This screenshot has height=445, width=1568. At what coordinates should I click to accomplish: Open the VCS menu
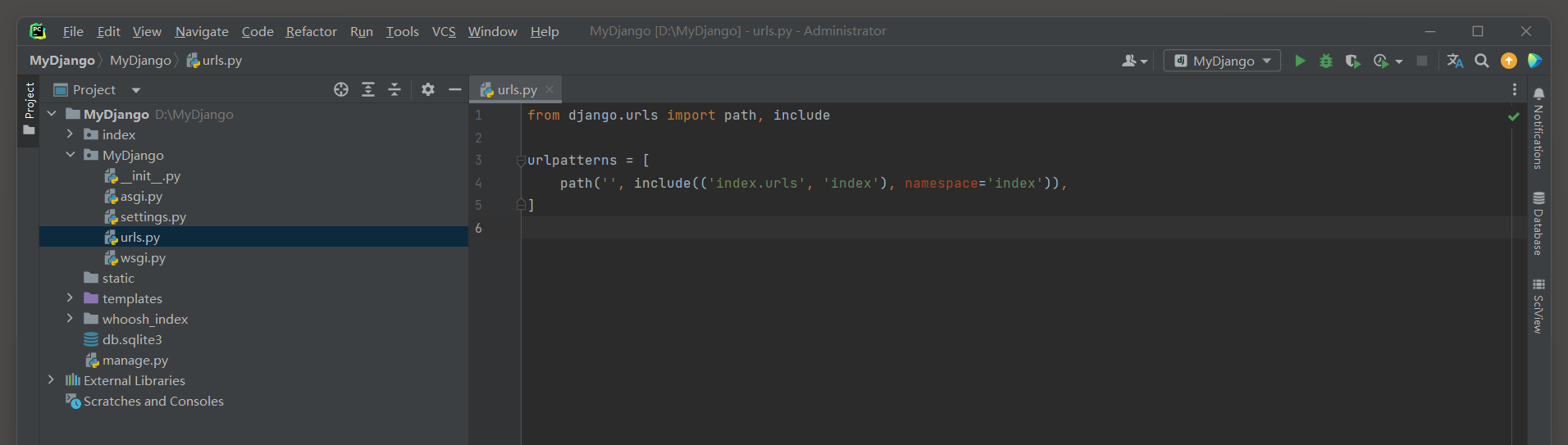(x=444, y=31)
